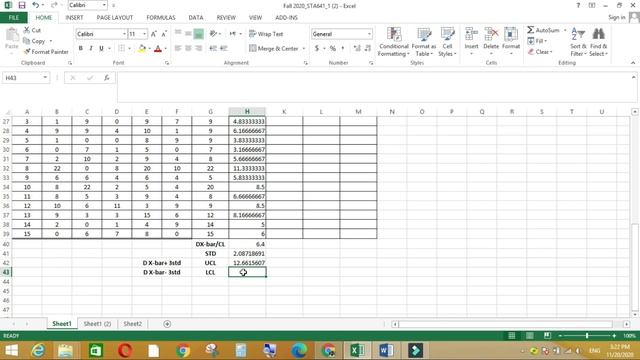Switch to the DATA ribbon tab
Viewport: 640px width, 360px height.
[x=196, y=18]
